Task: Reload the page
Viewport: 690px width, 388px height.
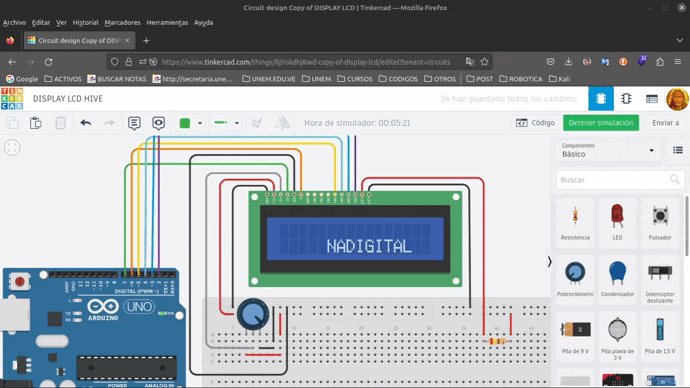Action: point(48,62)
